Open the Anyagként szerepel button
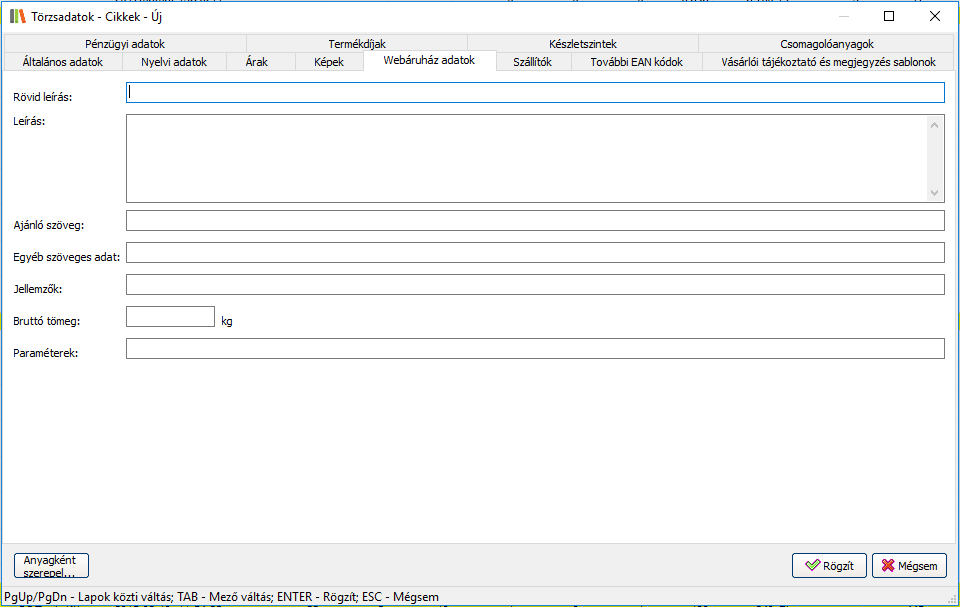Viewport: 960px width, 607px height. [x=51, y=566]
